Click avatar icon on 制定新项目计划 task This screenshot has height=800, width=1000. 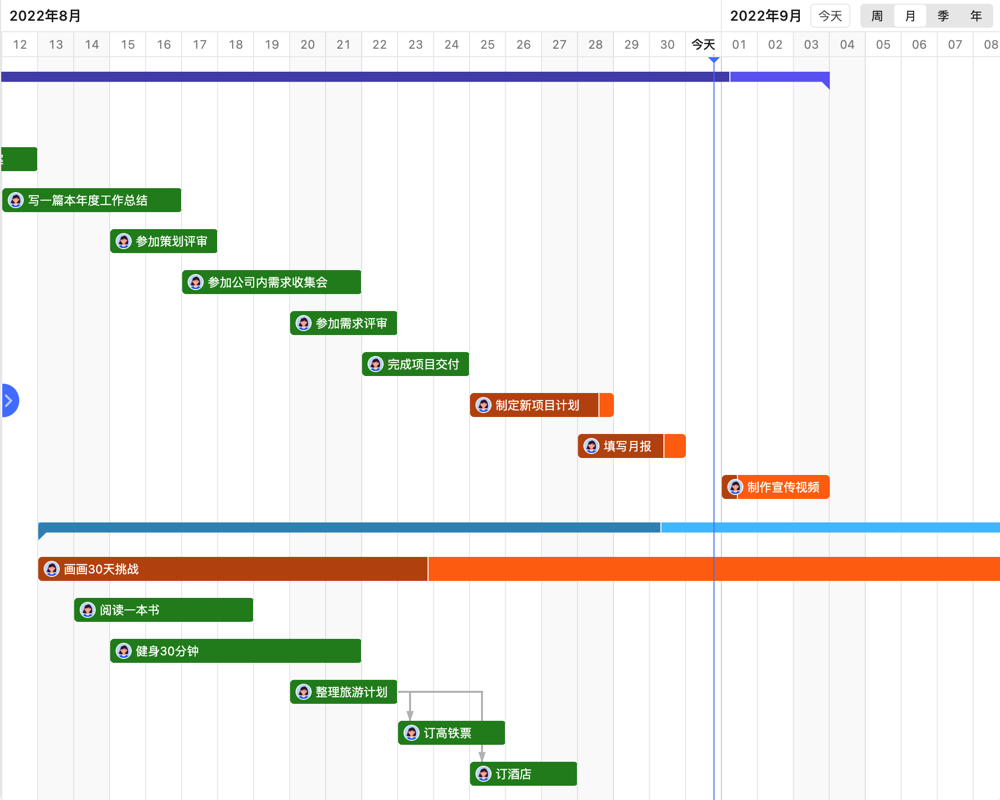(484, 405)
